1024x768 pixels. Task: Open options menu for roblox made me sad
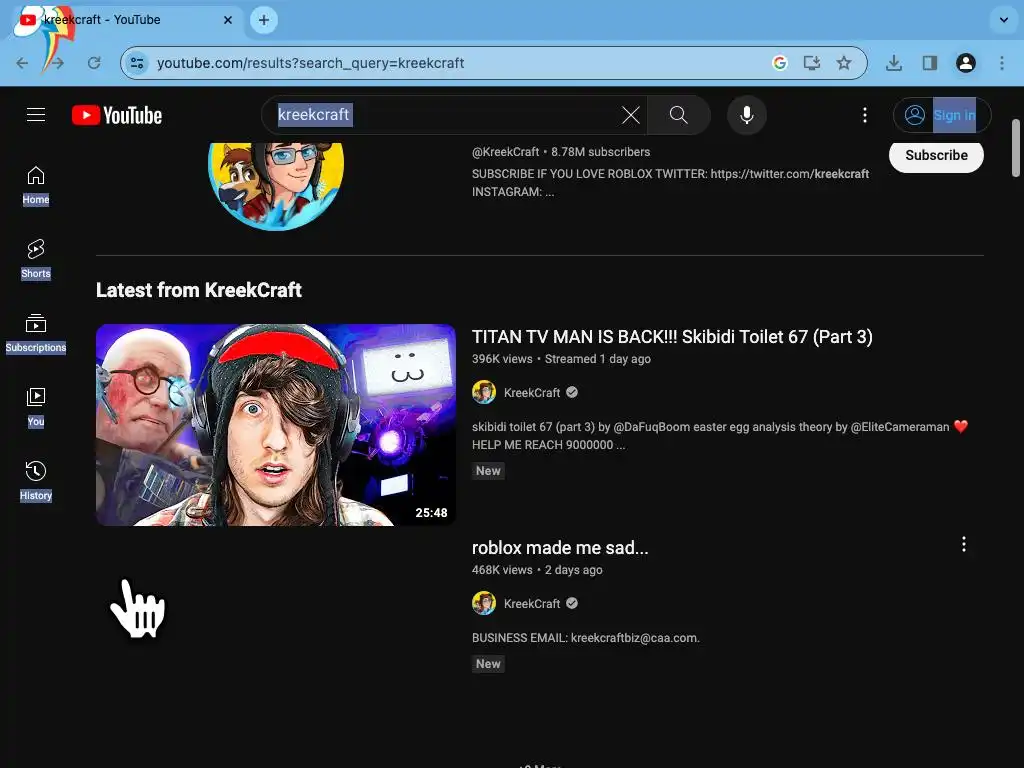(x=964, y=544)
